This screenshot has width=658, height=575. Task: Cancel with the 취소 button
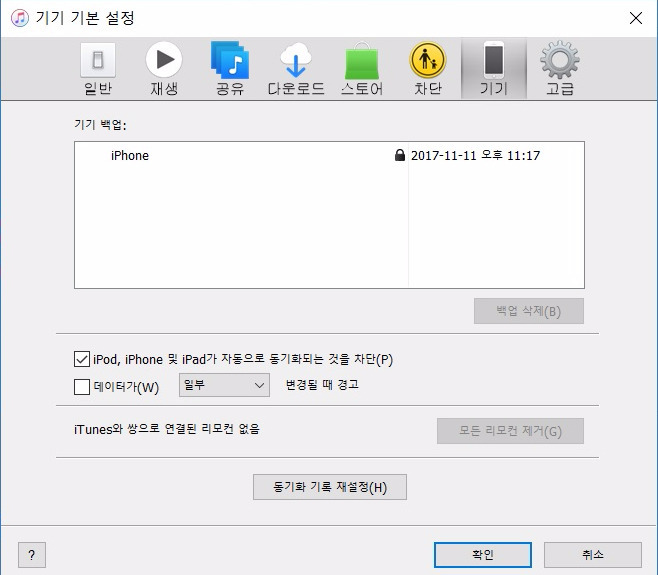pyautogui.click(x=593, y=554)
